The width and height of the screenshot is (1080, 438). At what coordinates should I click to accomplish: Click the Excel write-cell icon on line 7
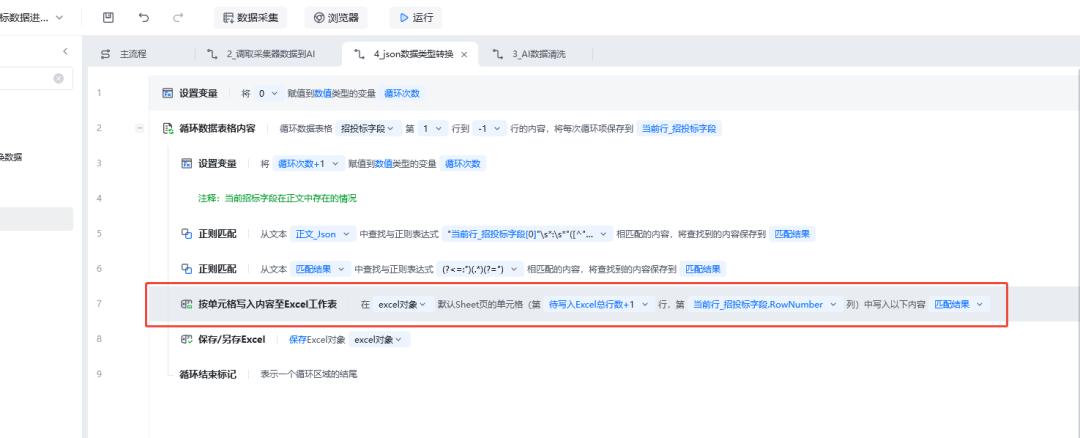click(x=186, y=304)
